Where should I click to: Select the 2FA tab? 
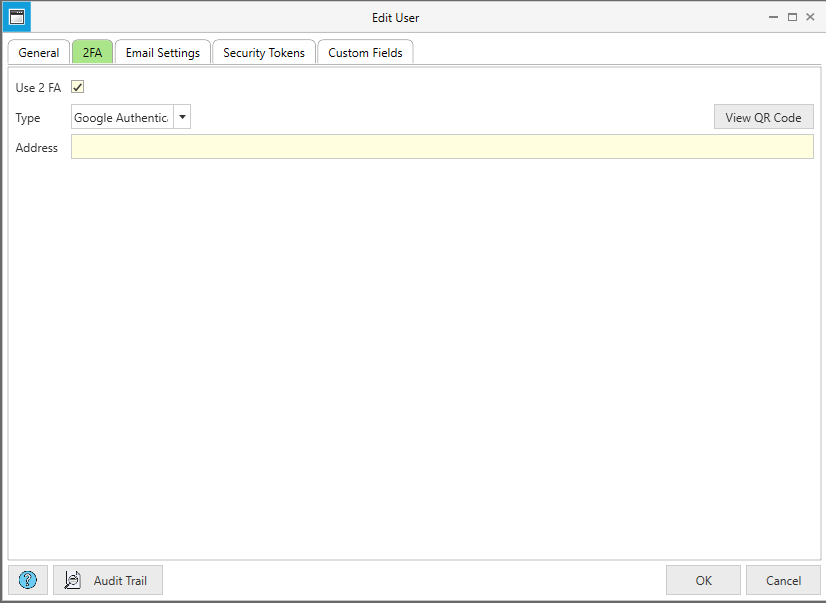coord(92,52)
